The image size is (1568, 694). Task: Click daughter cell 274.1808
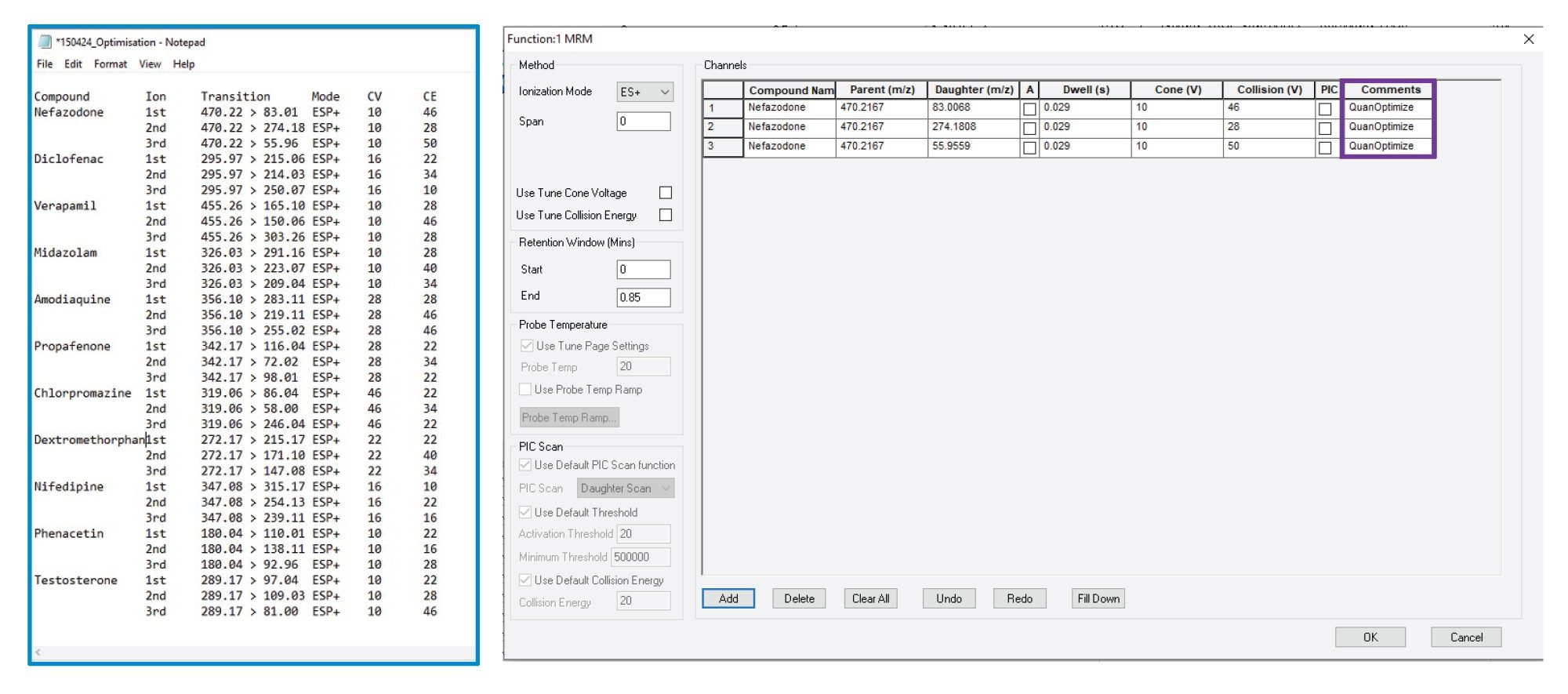[x=974, y=128]
